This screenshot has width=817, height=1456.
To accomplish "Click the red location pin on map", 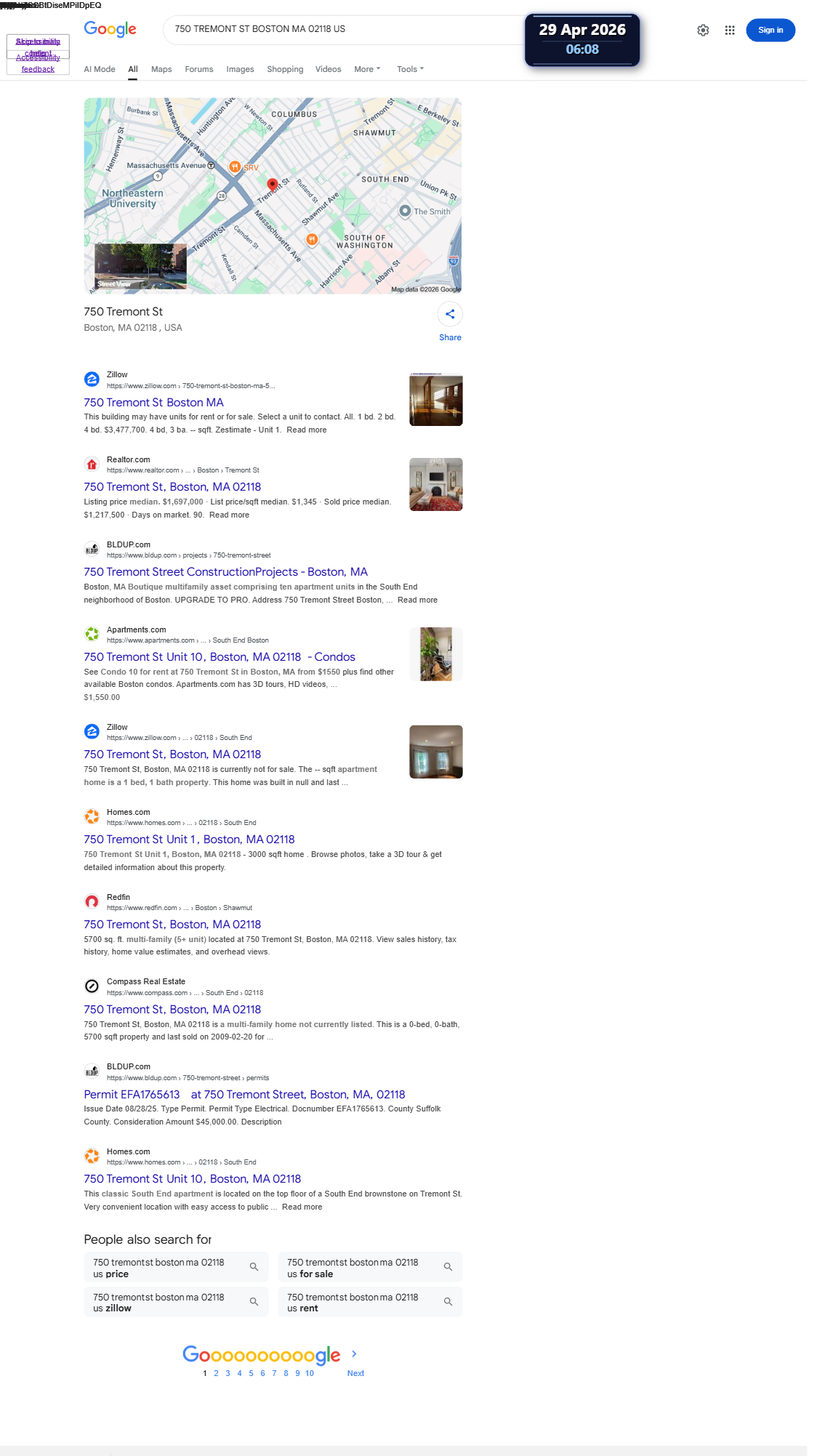I will coord(273,185).
